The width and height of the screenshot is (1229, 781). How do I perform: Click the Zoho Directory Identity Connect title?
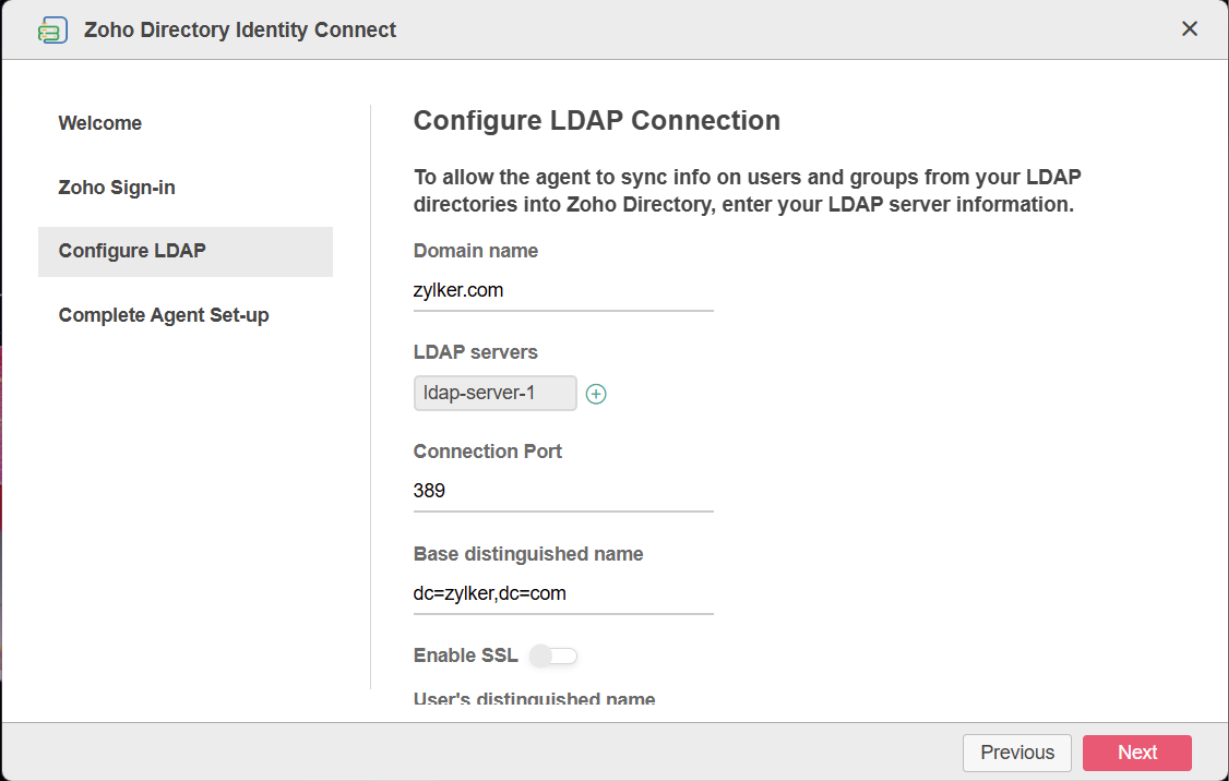coord(240,30)
